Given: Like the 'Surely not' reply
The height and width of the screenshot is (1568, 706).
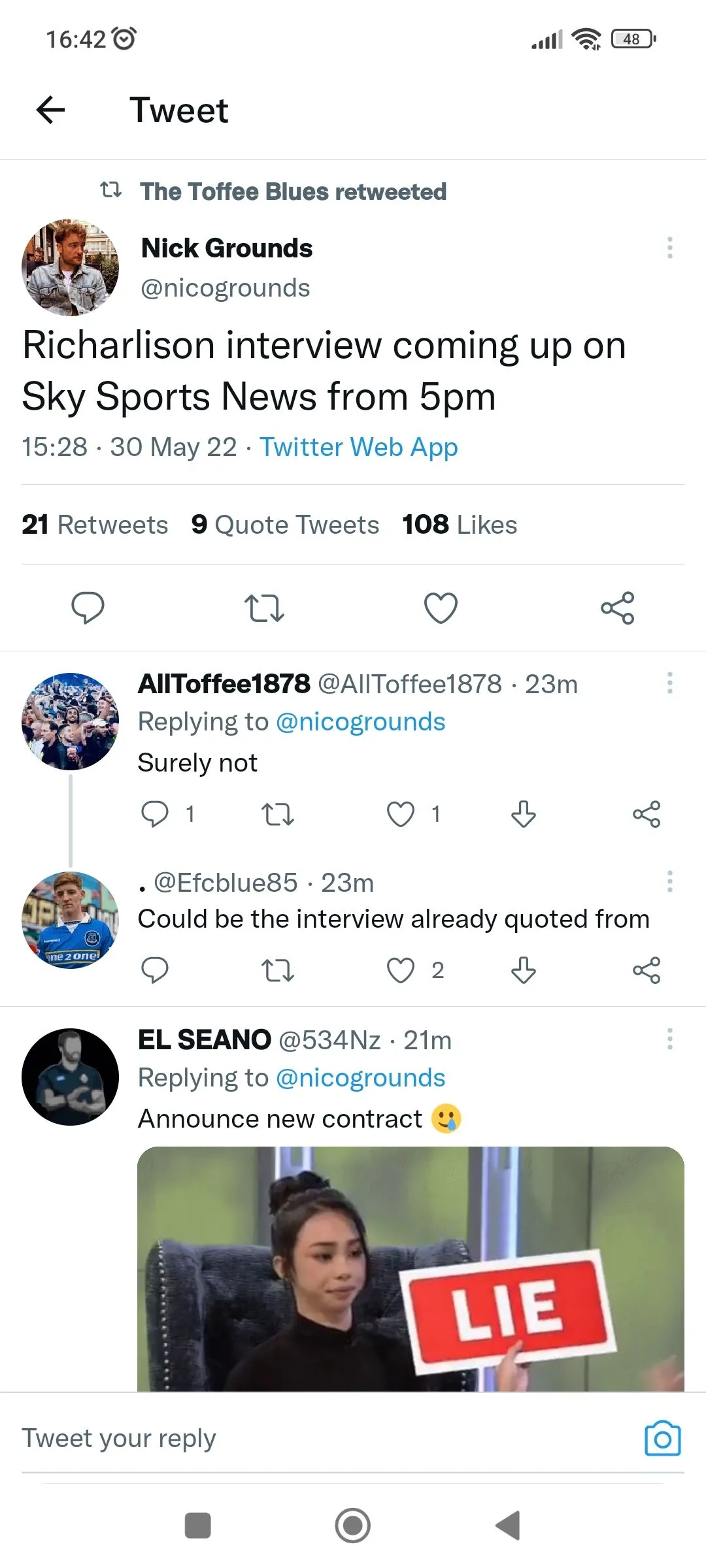Looking at the screenshot, I should pos(401,814).
